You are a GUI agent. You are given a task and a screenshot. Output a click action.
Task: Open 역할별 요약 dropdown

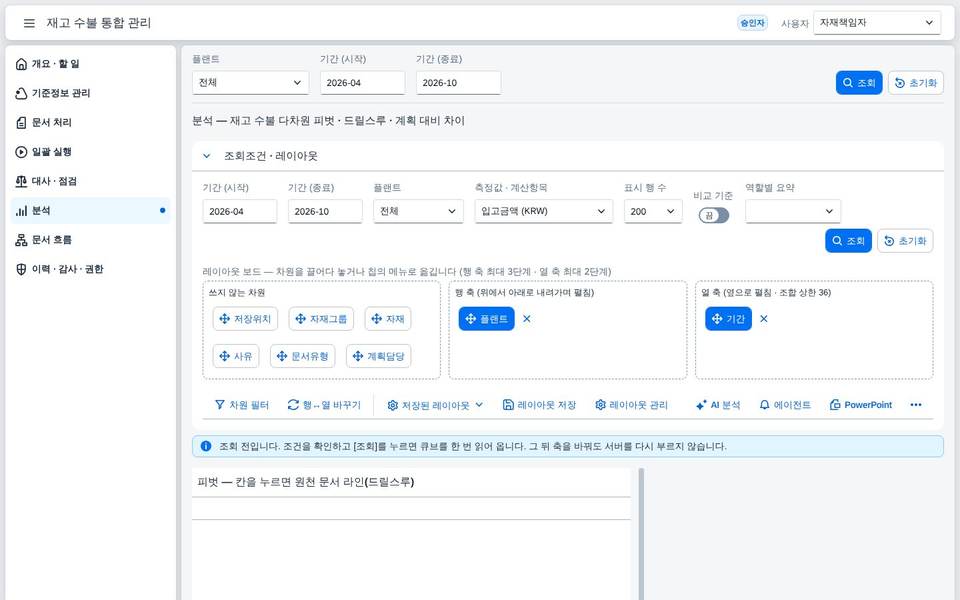point(793,211)
